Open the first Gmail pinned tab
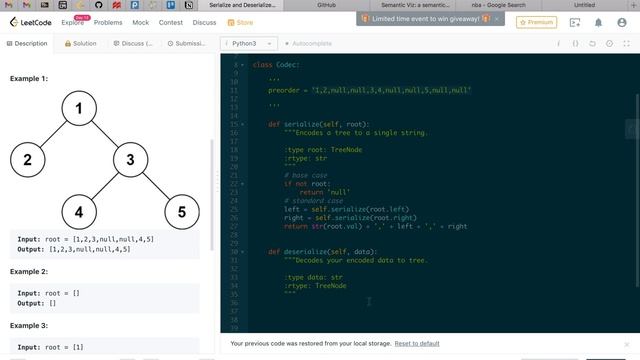640x360 pixels. pos(9,5)
